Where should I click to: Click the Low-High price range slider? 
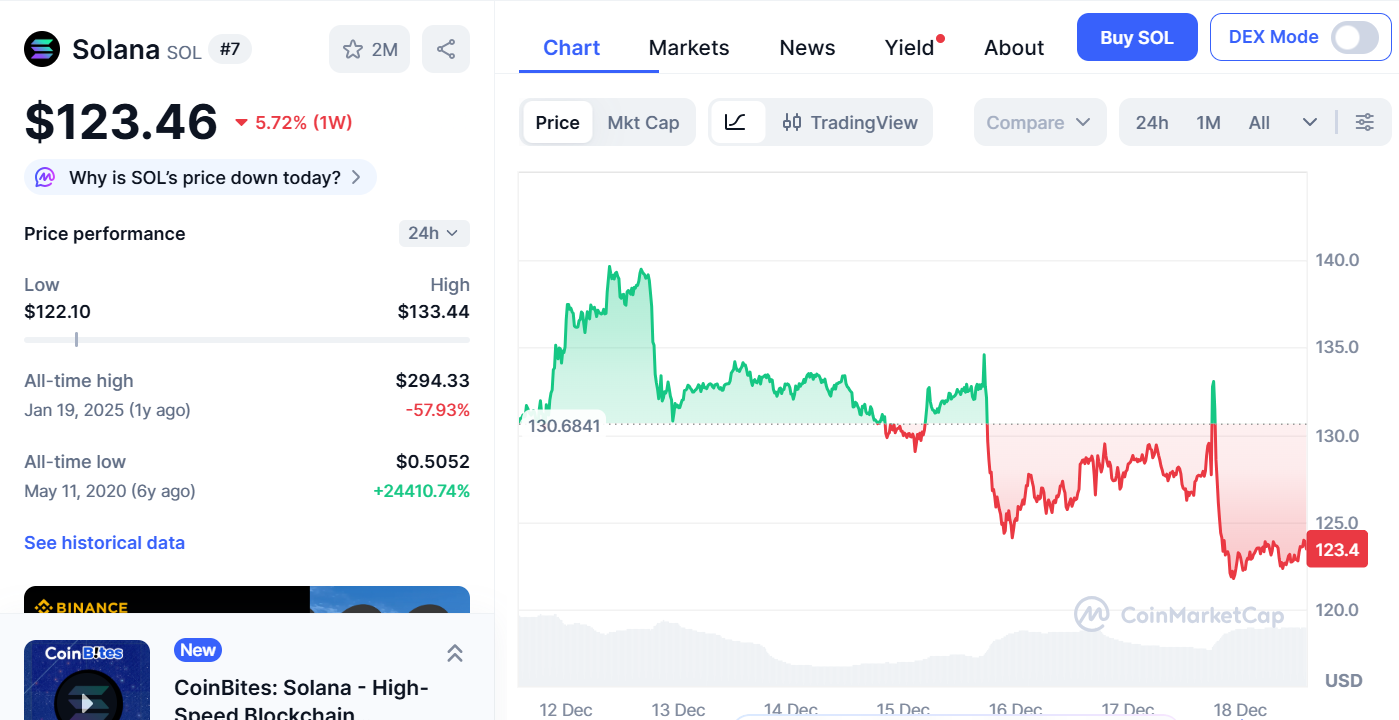246,340
